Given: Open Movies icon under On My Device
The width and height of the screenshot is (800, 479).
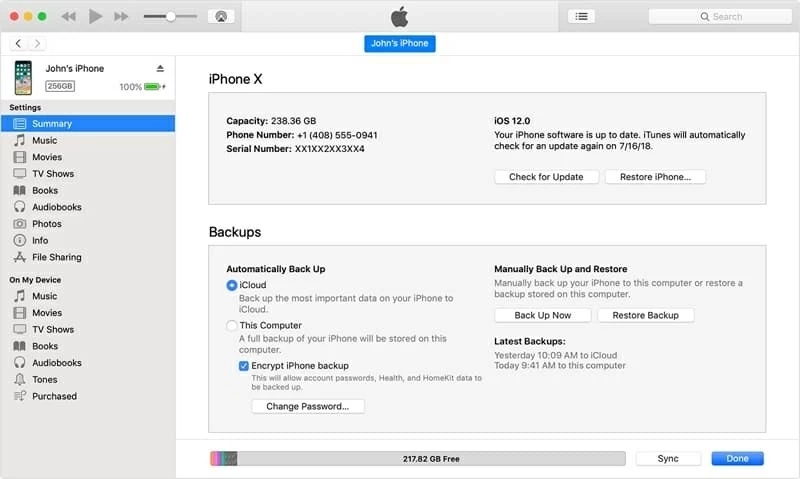Looking at the screenshot, I should [x=19, y=313].
